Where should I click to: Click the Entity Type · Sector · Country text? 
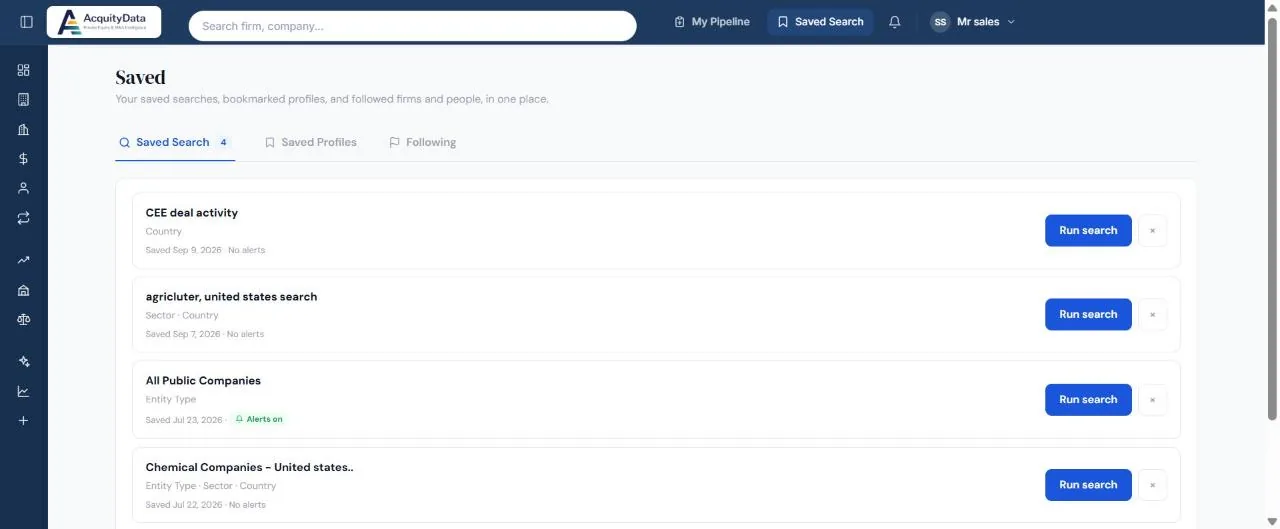tap(211, 486)
